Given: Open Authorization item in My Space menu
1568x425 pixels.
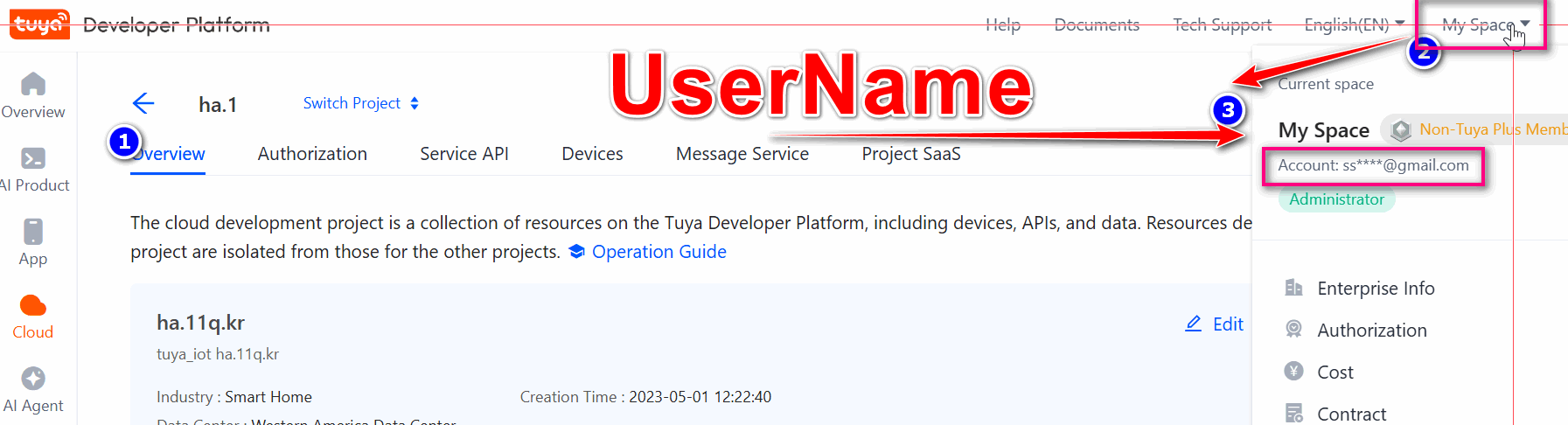Looking at the screenshot, I should 1372,331.
